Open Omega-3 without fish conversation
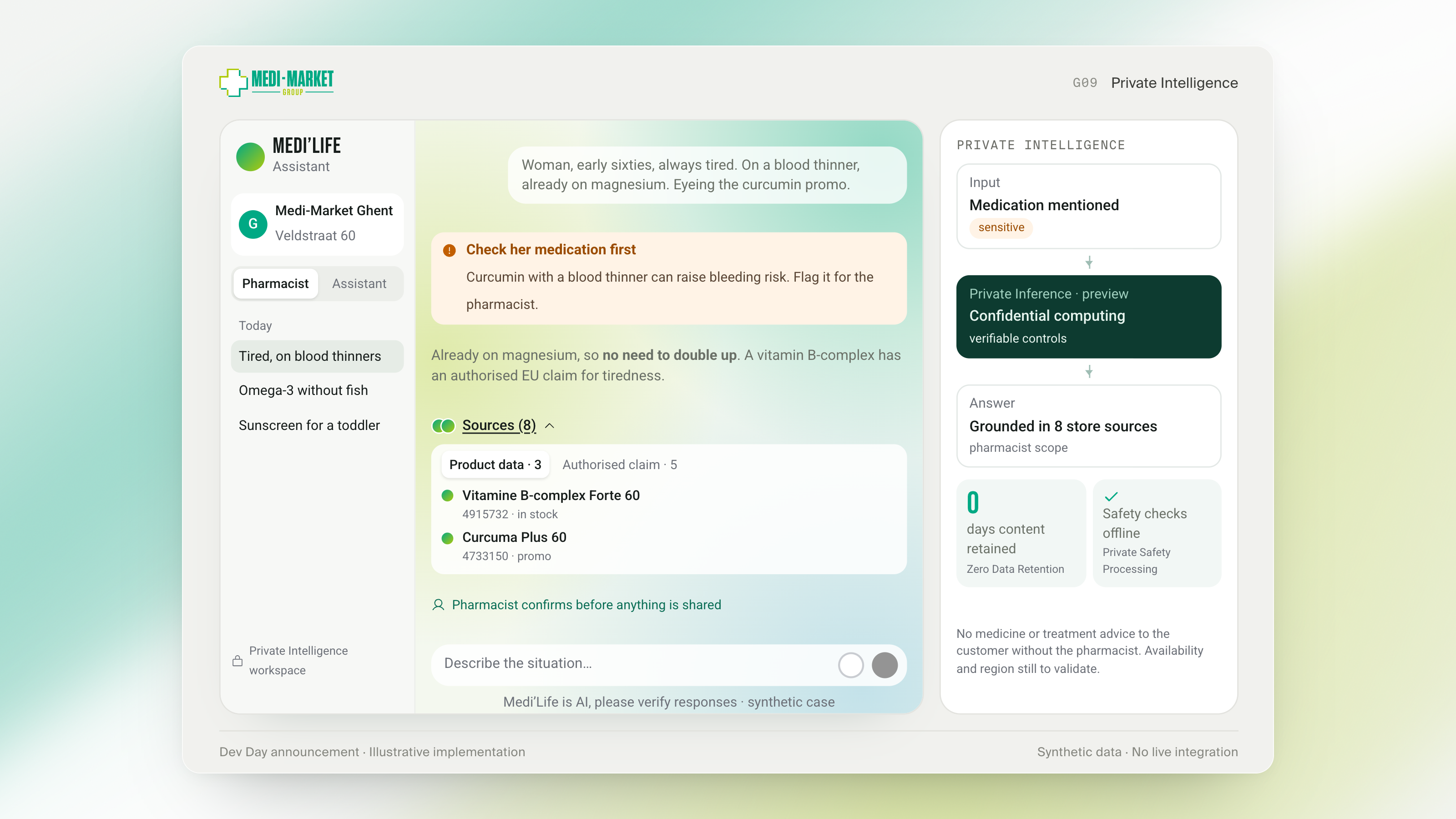 click(x=317, y=390)
